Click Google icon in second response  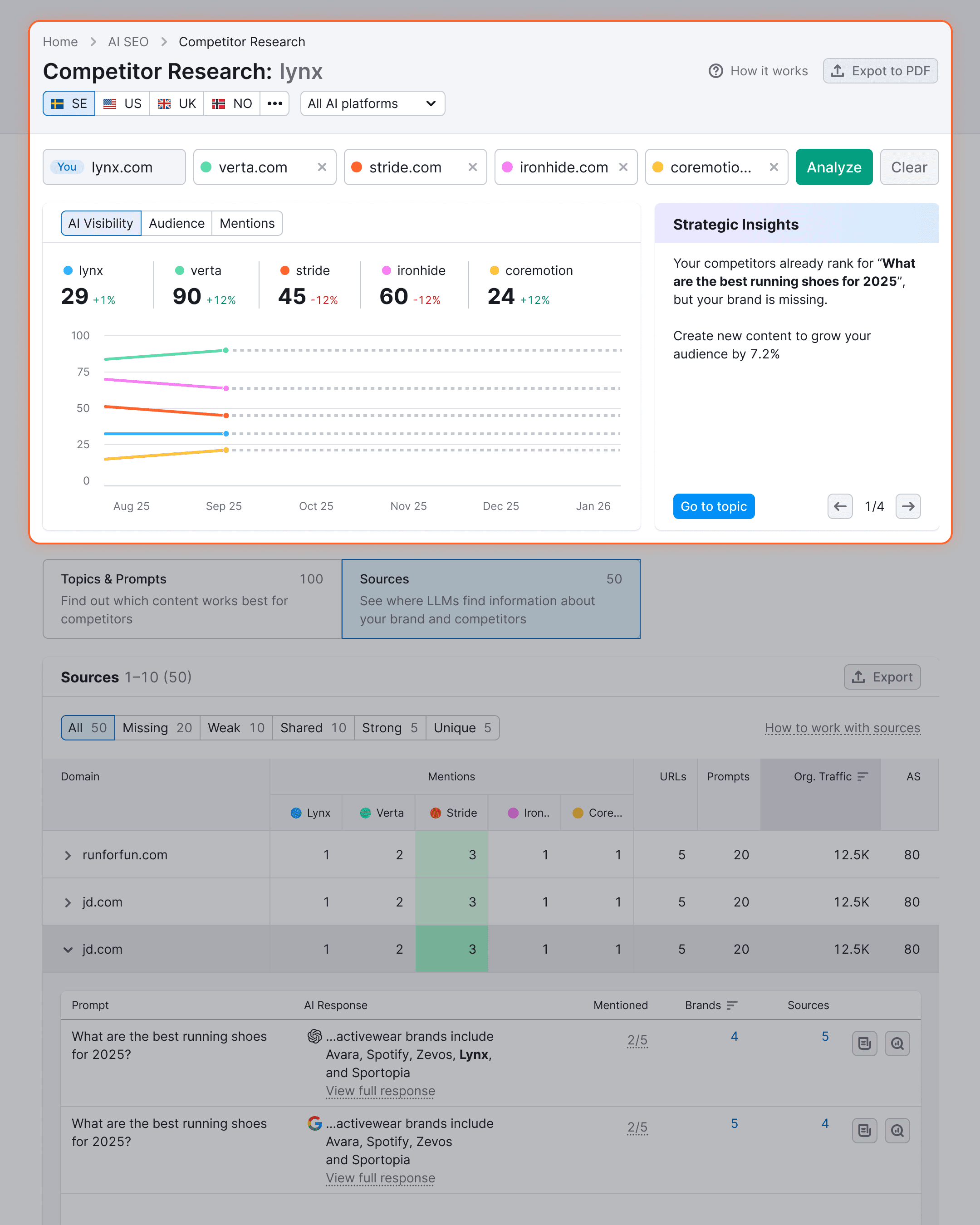[x=315, y=1123]
